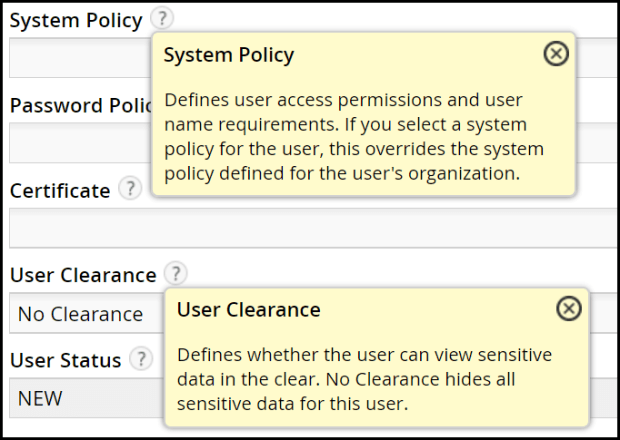Image resolution: width=620 pixels, height=440 pixels.
Task: Dismiss the User Clearance tooltip
Action: [x=568, y=309]
